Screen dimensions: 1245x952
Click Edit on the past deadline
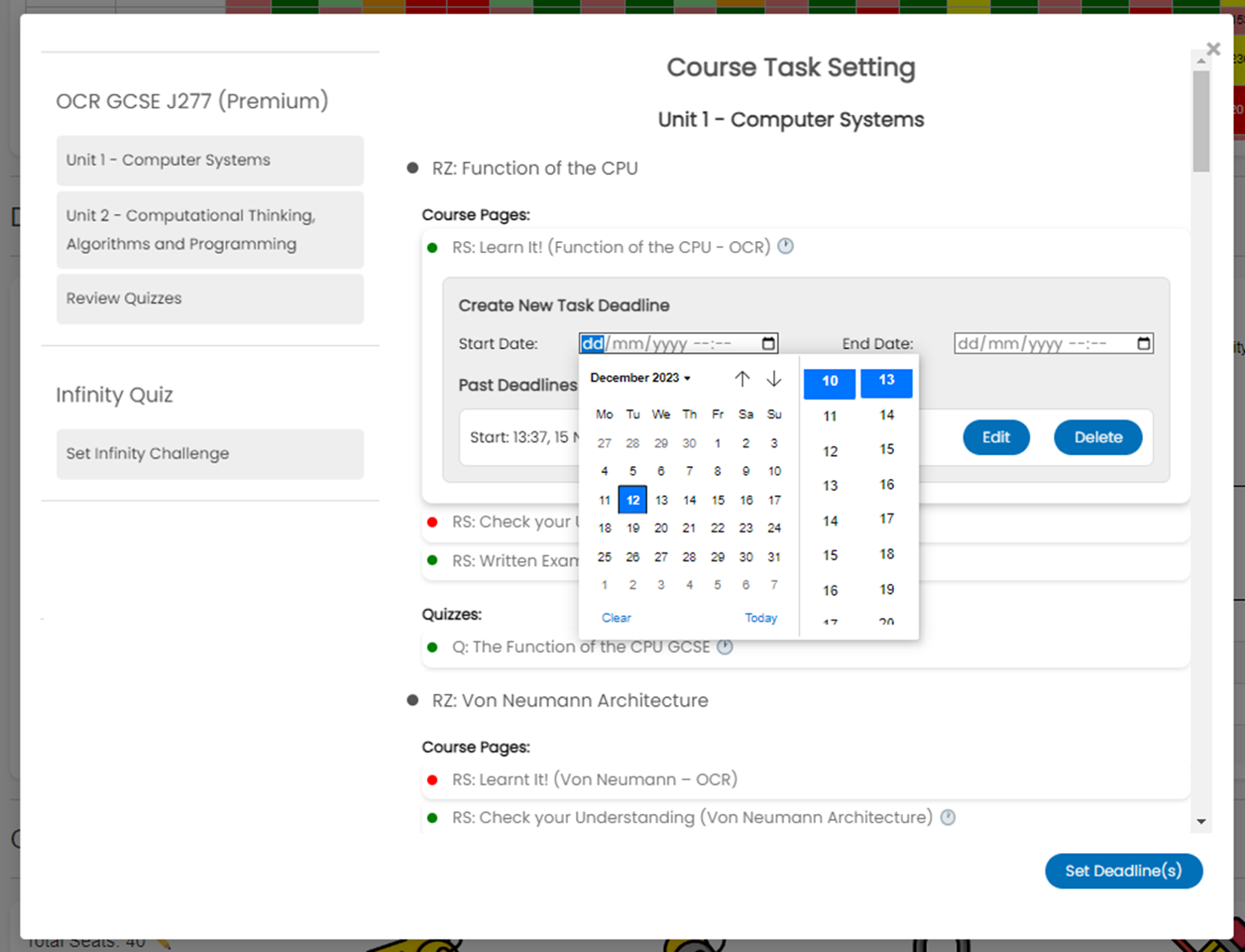(995, 437)
